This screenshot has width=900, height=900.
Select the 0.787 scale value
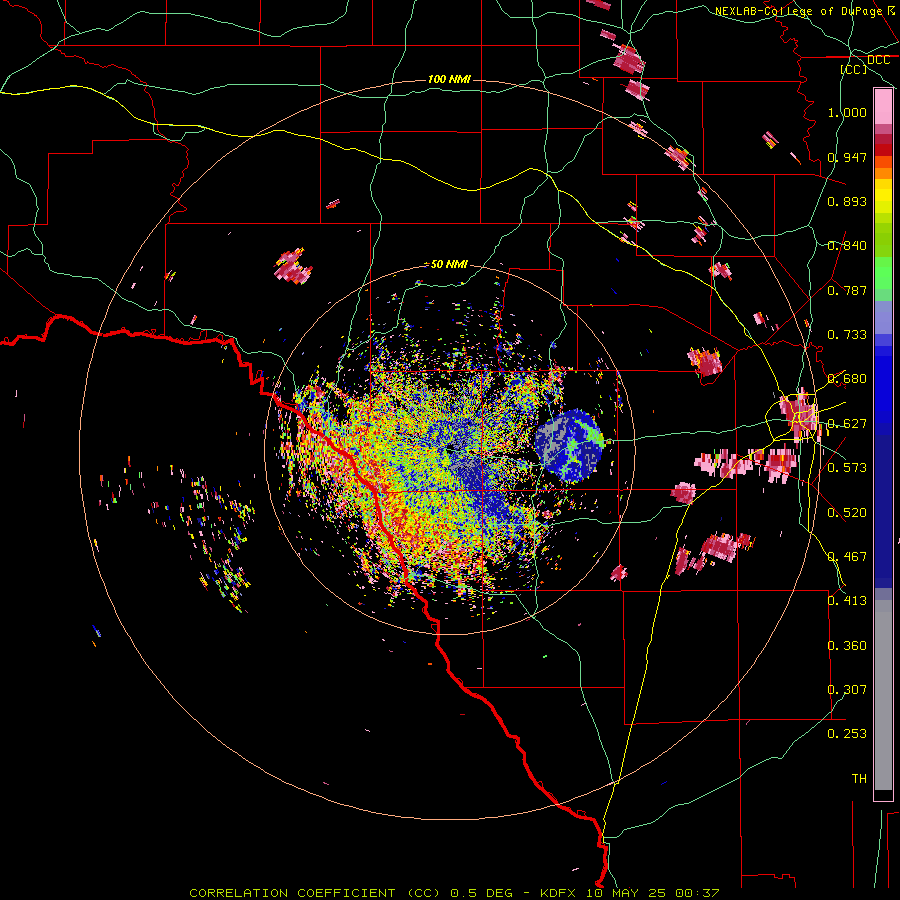pos(847,290)
